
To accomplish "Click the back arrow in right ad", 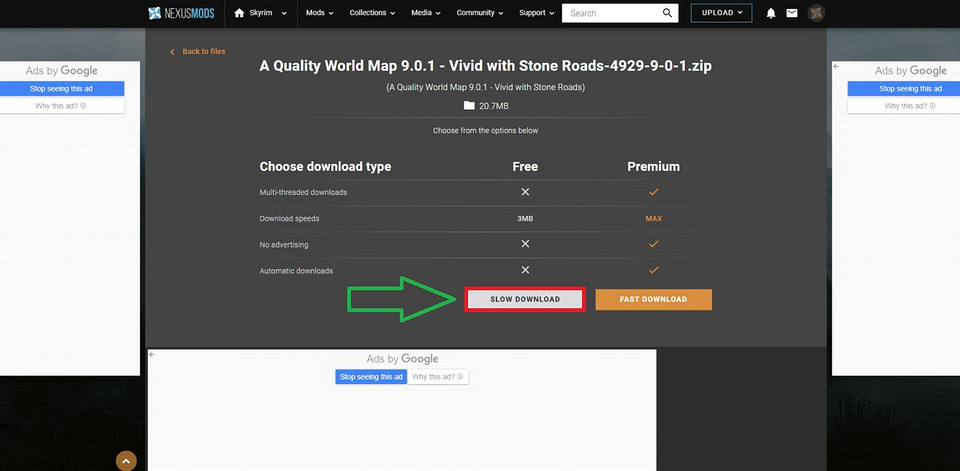I will point(837,66).
